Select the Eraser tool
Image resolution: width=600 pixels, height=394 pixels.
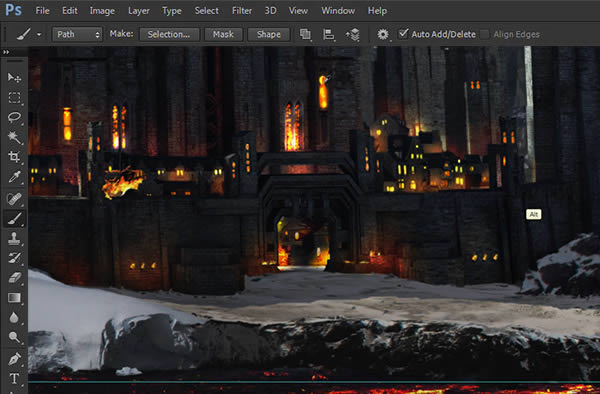14,278
